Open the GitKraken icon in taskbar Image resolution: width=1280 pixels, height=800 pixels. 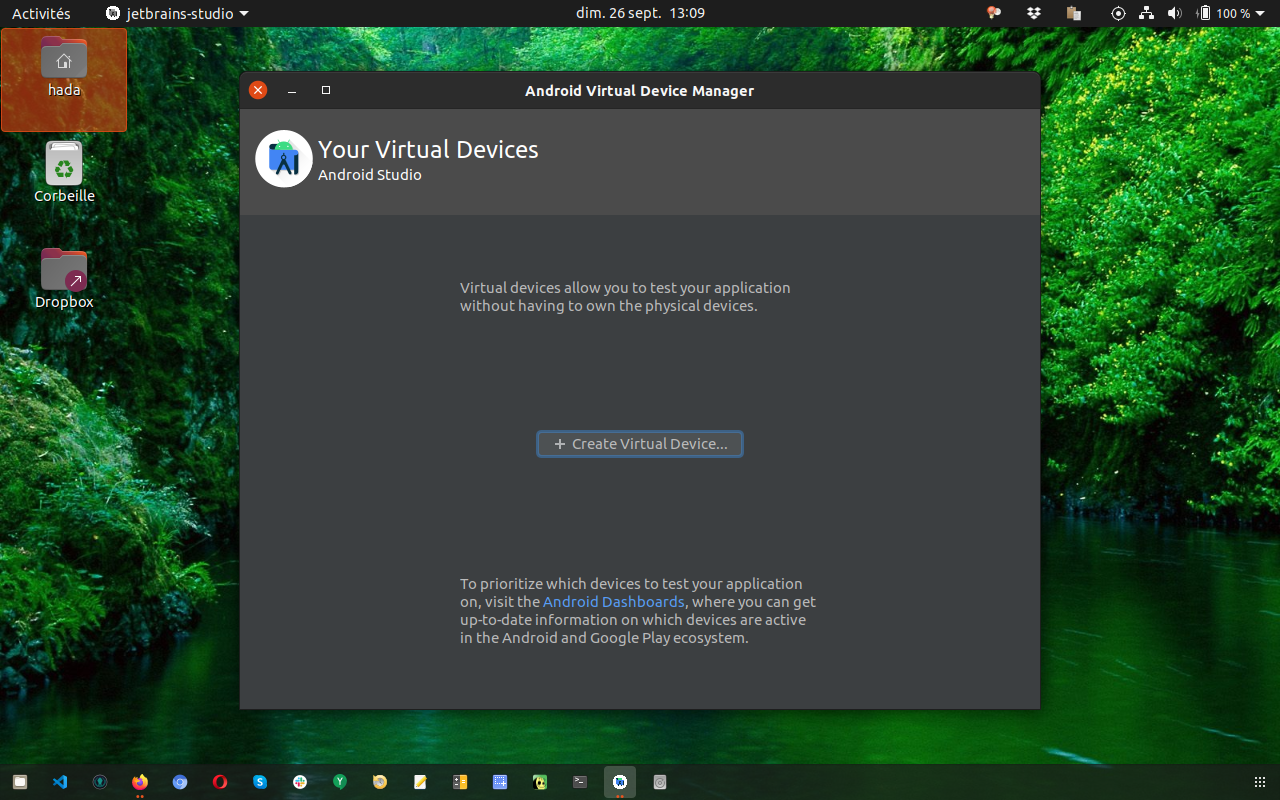pyautogui.click(x=100, y=782)
